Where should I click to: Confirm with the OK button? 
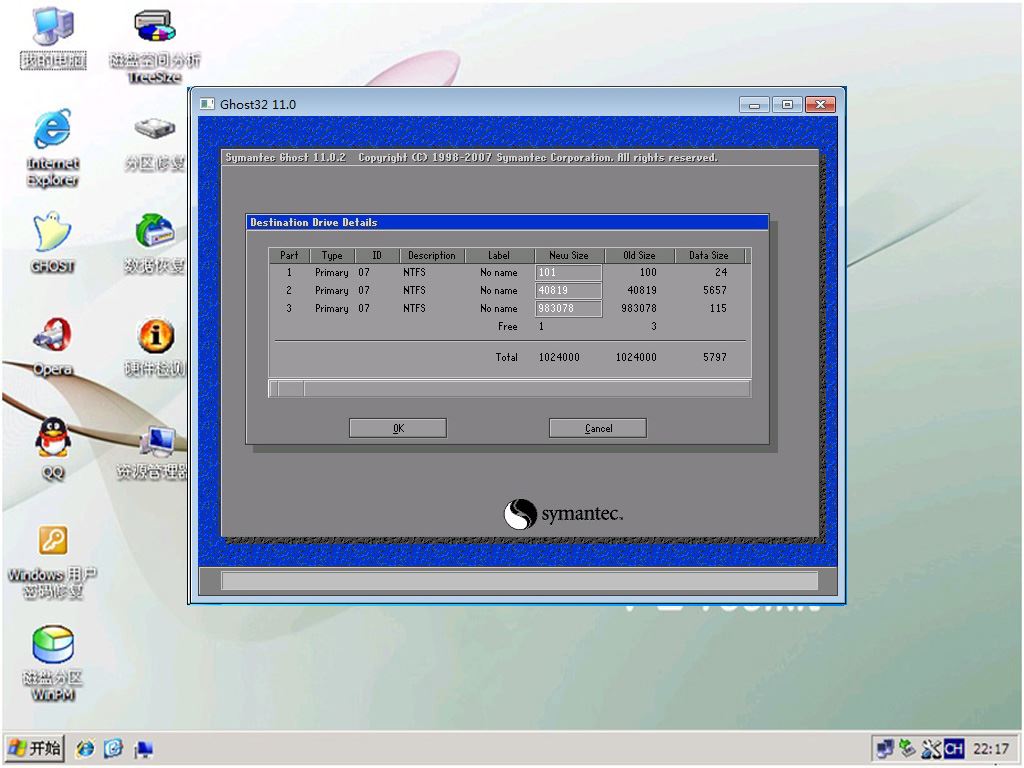[398, 428]
